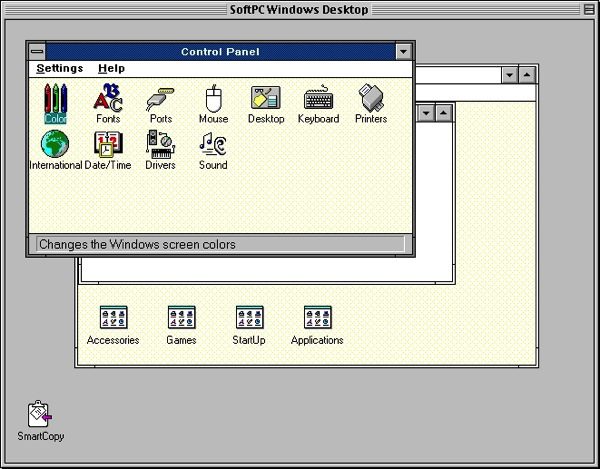Select the Desktop settings icon

[x=265, y=99]
